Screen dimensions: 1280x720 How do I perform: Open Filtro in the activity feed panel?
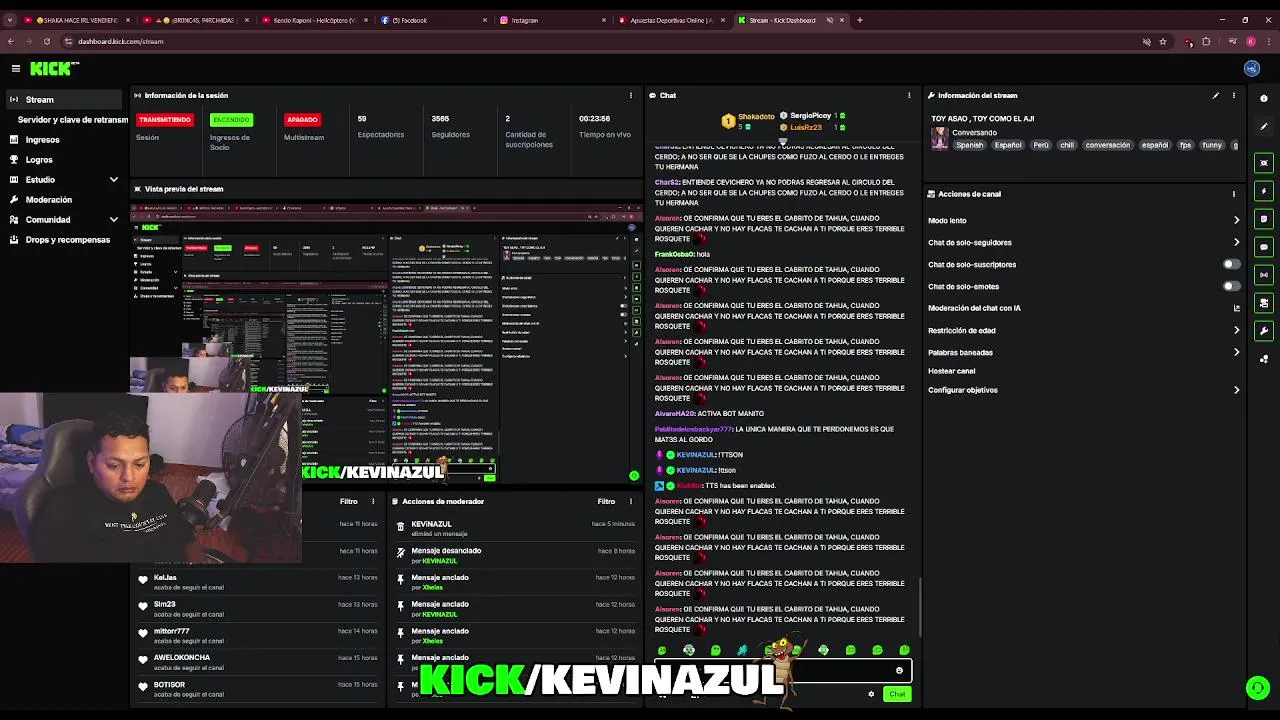(x=348, y=502)
